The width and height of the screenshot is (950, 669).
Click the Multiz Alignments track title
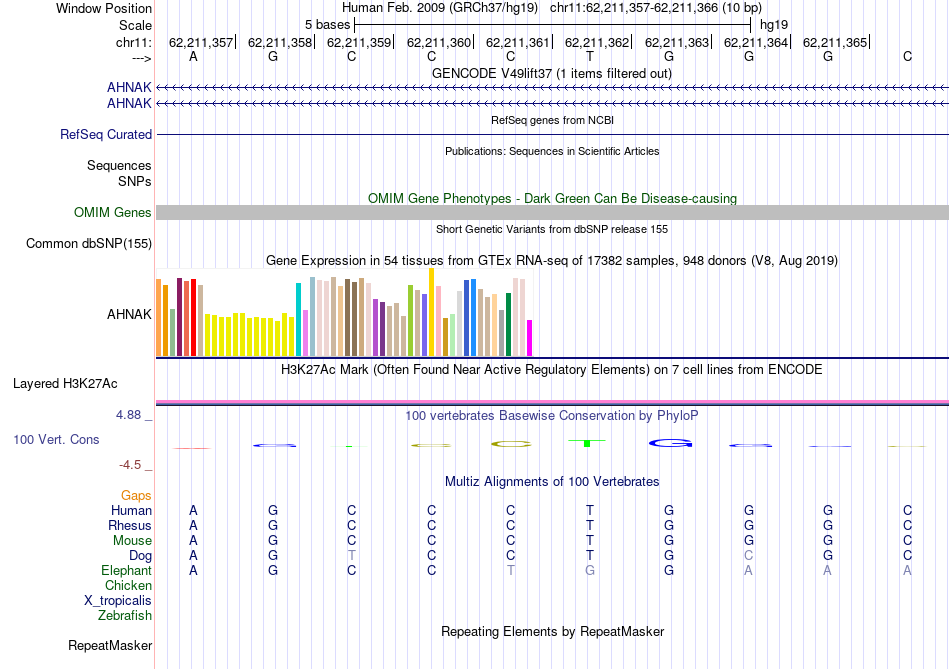[551, 482]
